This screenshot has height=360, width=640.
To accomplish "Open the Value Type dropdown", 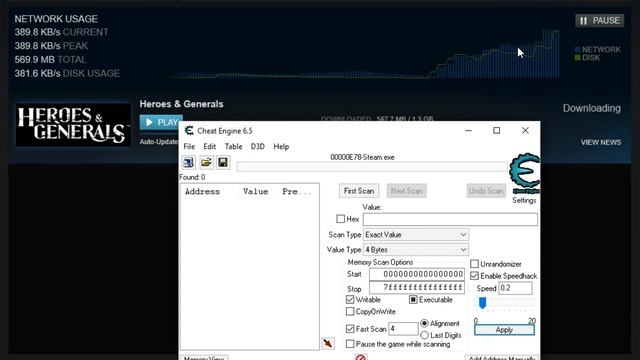I will coord(416,249).
